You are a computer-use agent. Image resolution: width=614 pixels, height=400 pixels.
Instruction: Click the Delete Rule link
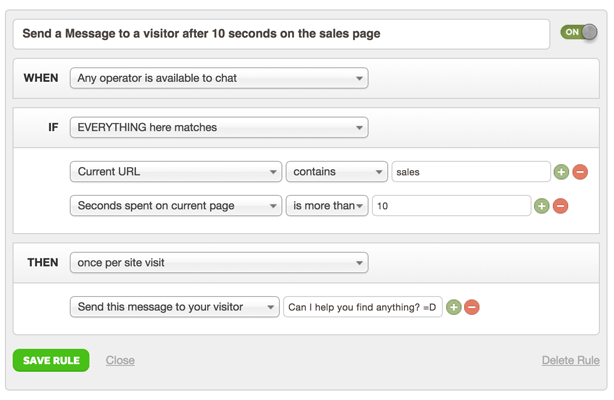tap(570, 360)
